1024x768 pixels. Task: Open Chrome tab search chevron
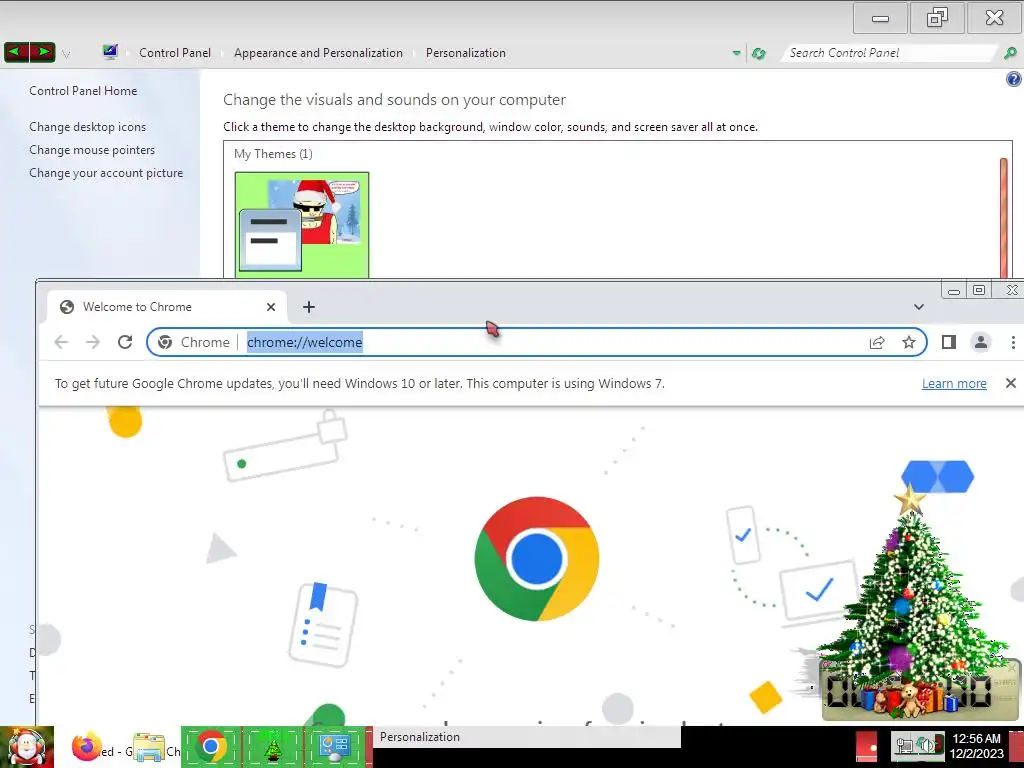click(x=919, y=307)
